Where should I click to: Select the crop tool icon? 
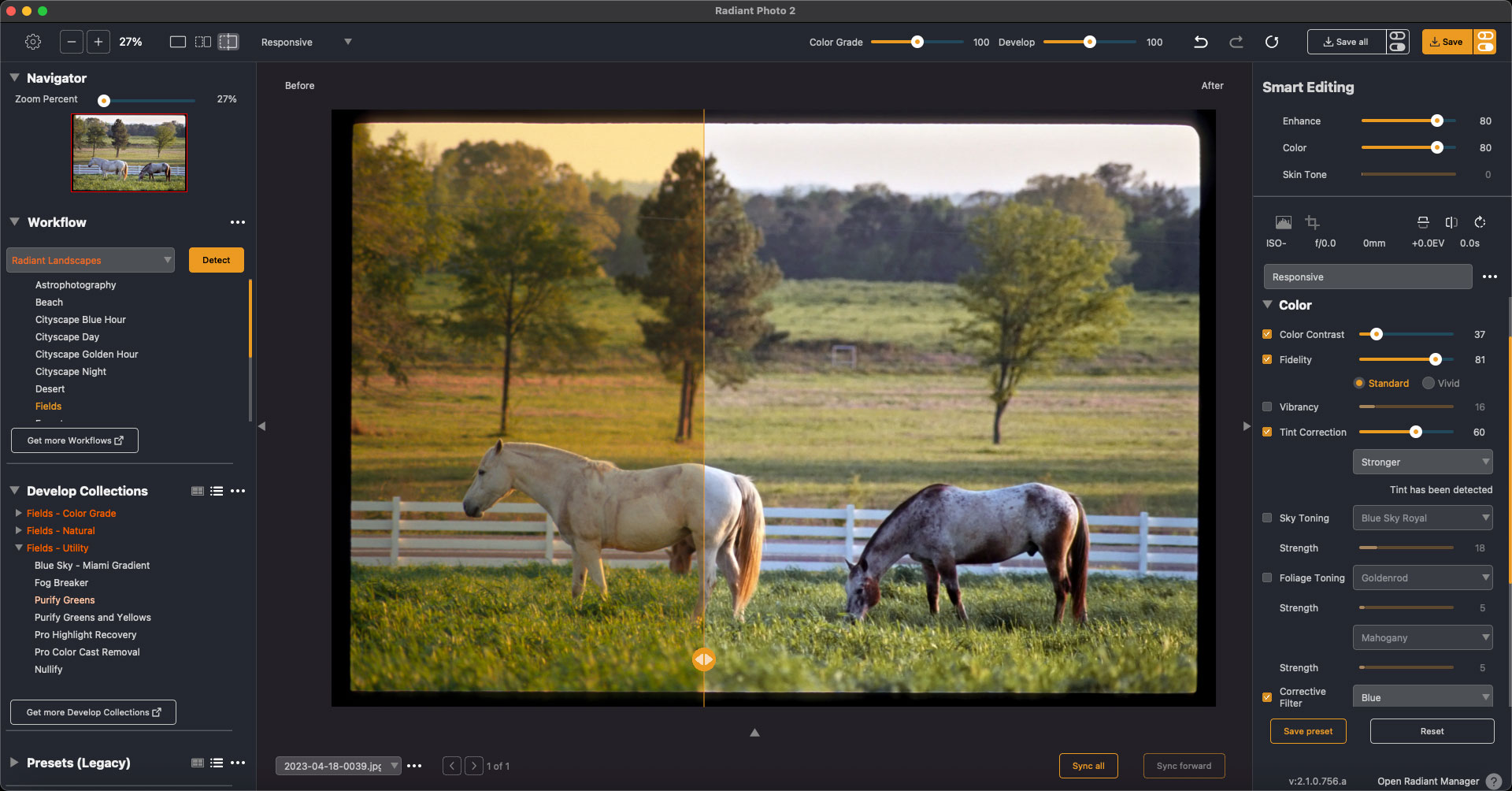[1312, 222]
